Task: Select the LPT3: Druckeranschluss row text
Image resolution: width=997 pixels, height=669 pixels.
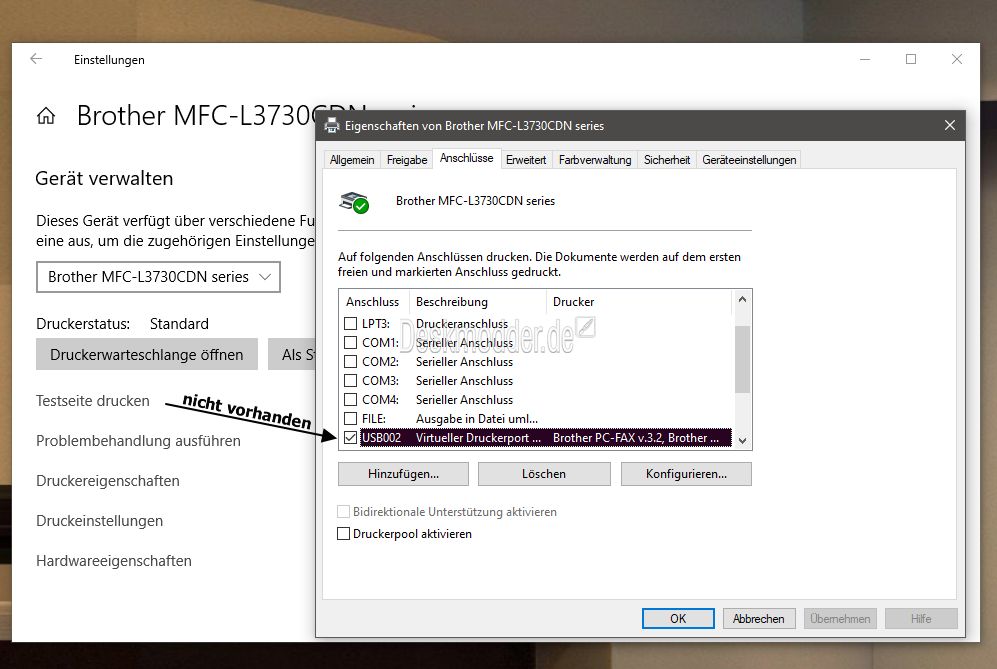Action: pyautogui.click(x=435, y=324)
